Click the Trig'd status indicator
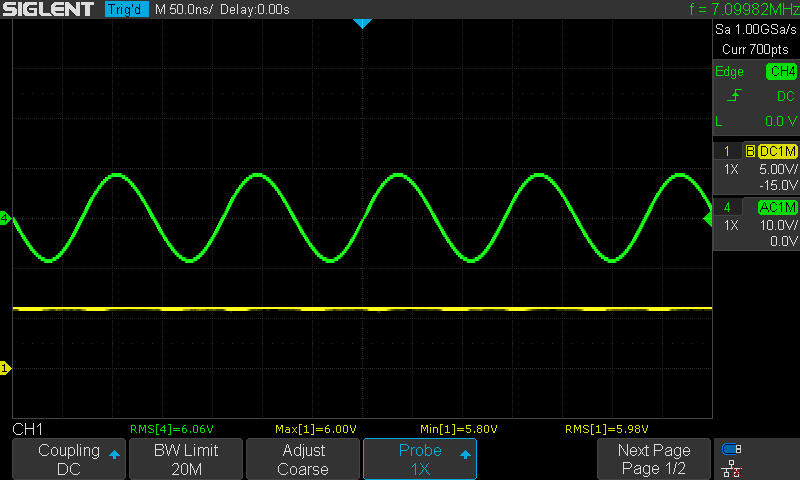The width and height of the screenshot is (800, 480). pos(127,9)
